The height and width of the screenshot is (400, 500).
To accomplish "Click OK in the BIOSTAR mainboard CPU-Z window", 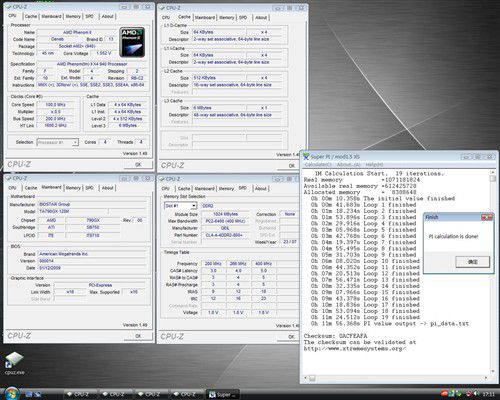I will click(138, 336).
